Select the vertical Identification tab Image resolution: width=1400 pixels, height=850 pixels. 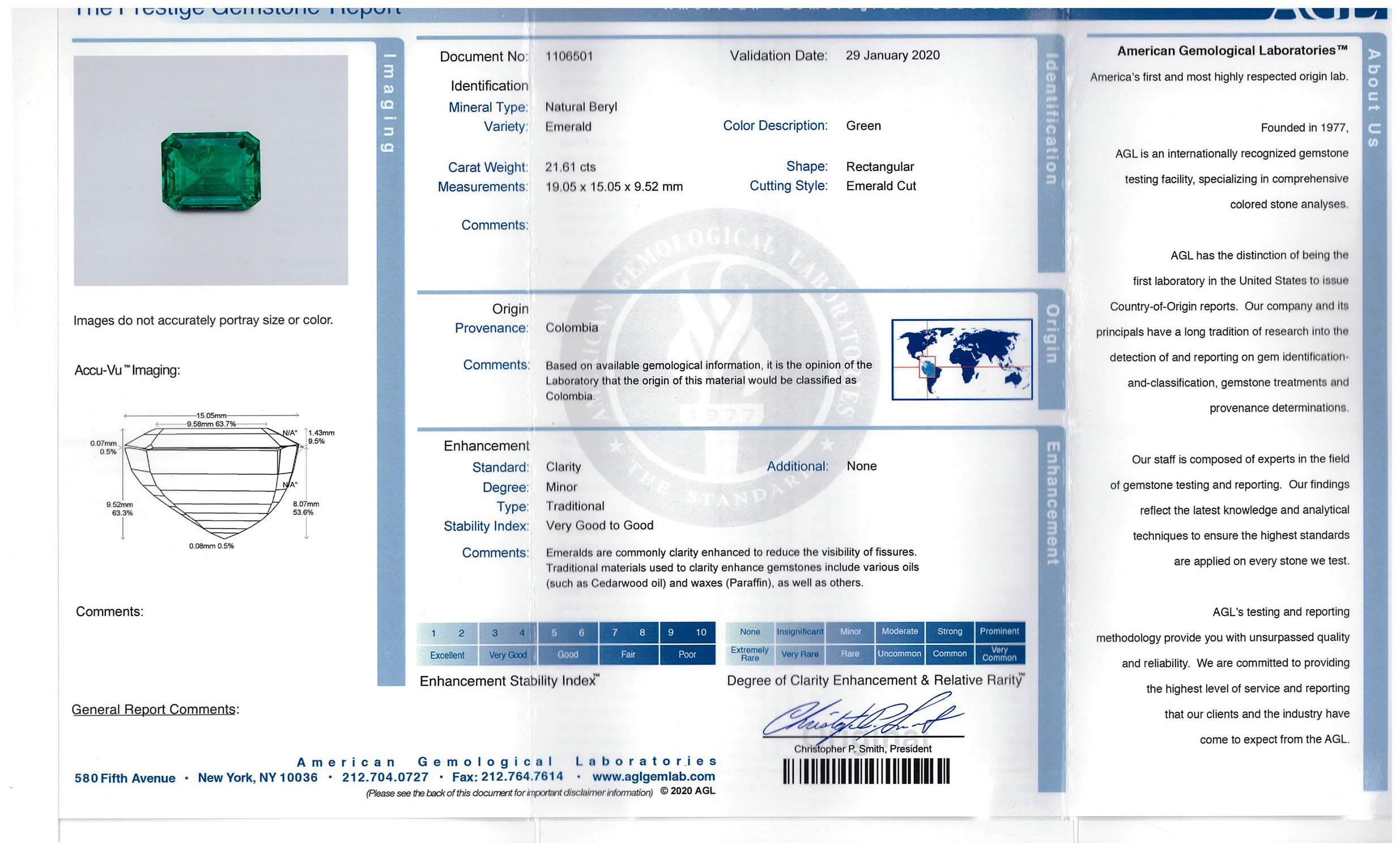click(1051, 120)
